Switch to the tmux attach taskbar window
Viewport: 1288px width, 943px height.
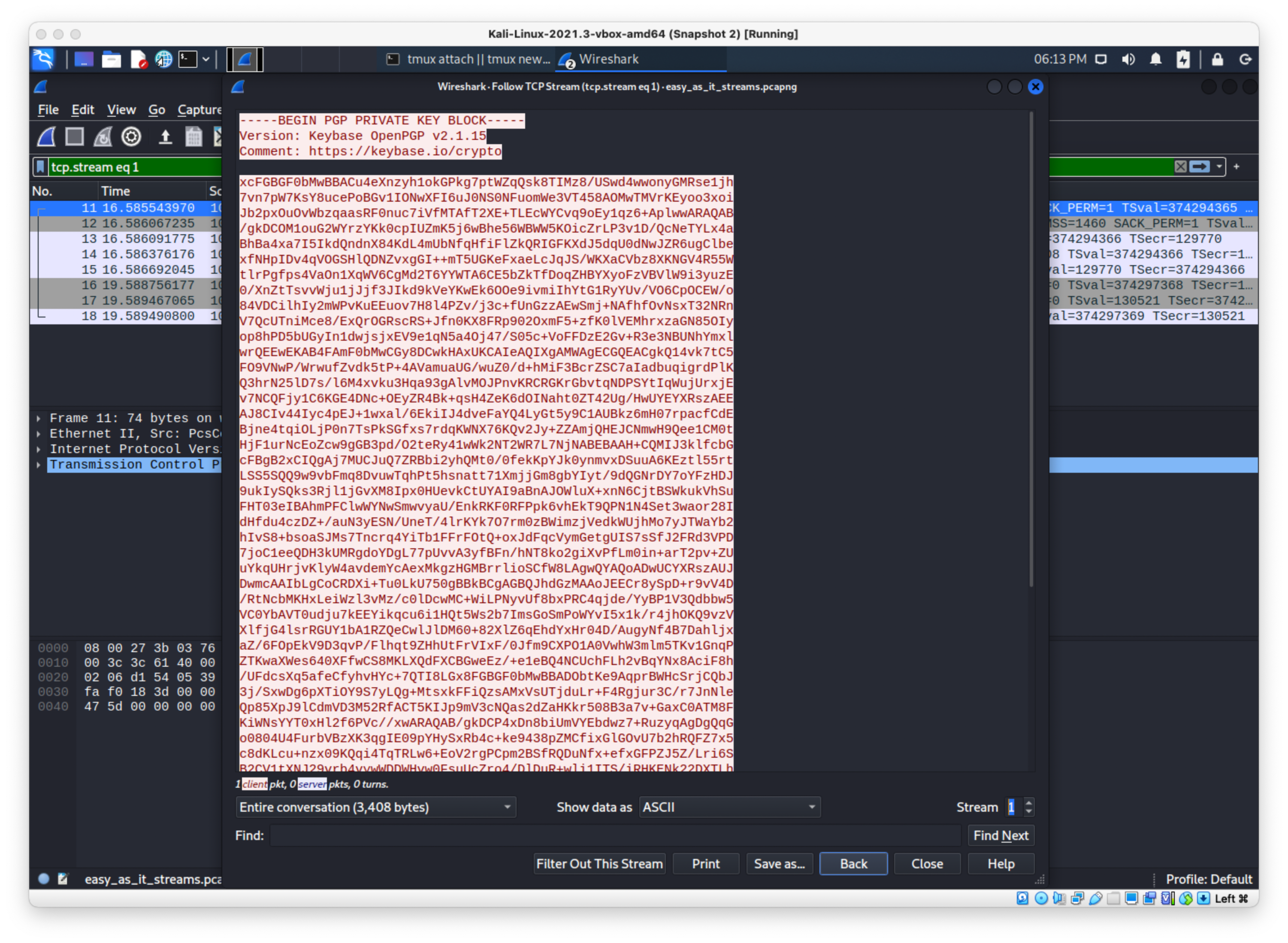coord(468,59)
